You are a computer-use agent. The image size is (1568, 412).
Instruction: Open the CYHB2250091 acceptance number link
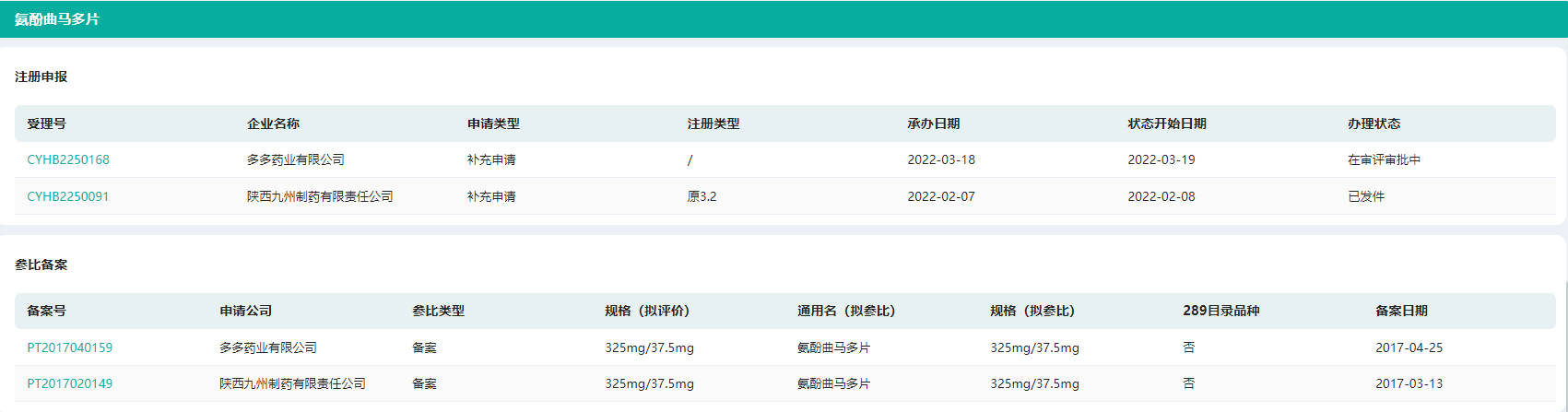coord(68,196)
